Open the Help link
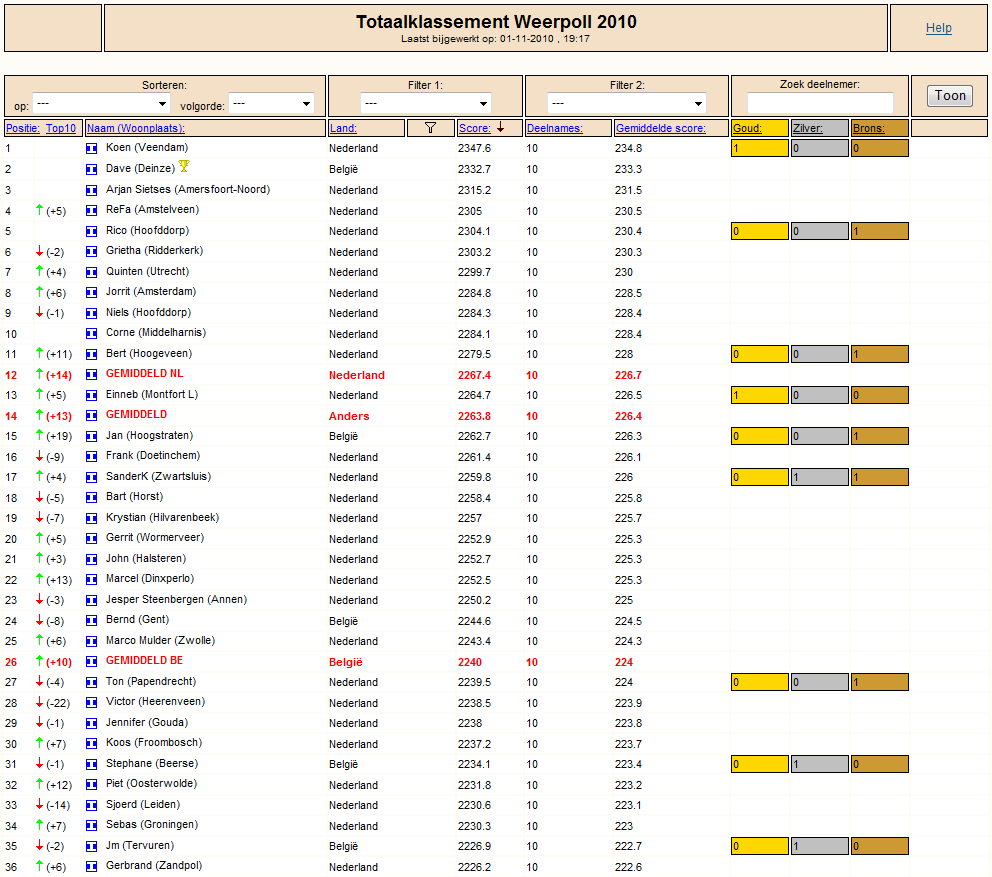The height and width of the screenshot is (877, 992). (x=938, y=28)
